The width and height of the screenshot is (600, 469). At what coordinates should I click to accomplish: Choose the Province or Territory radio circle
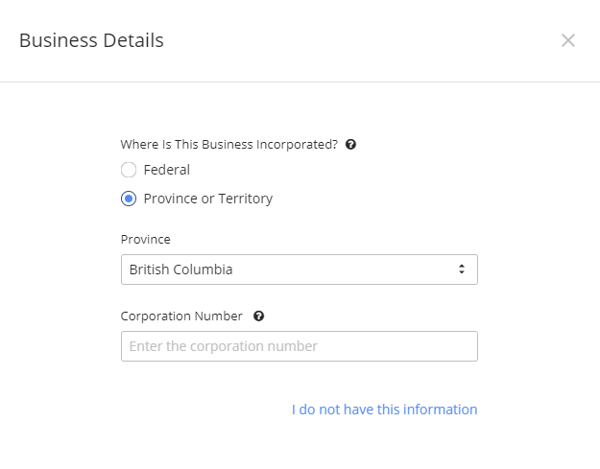point(129,199)
